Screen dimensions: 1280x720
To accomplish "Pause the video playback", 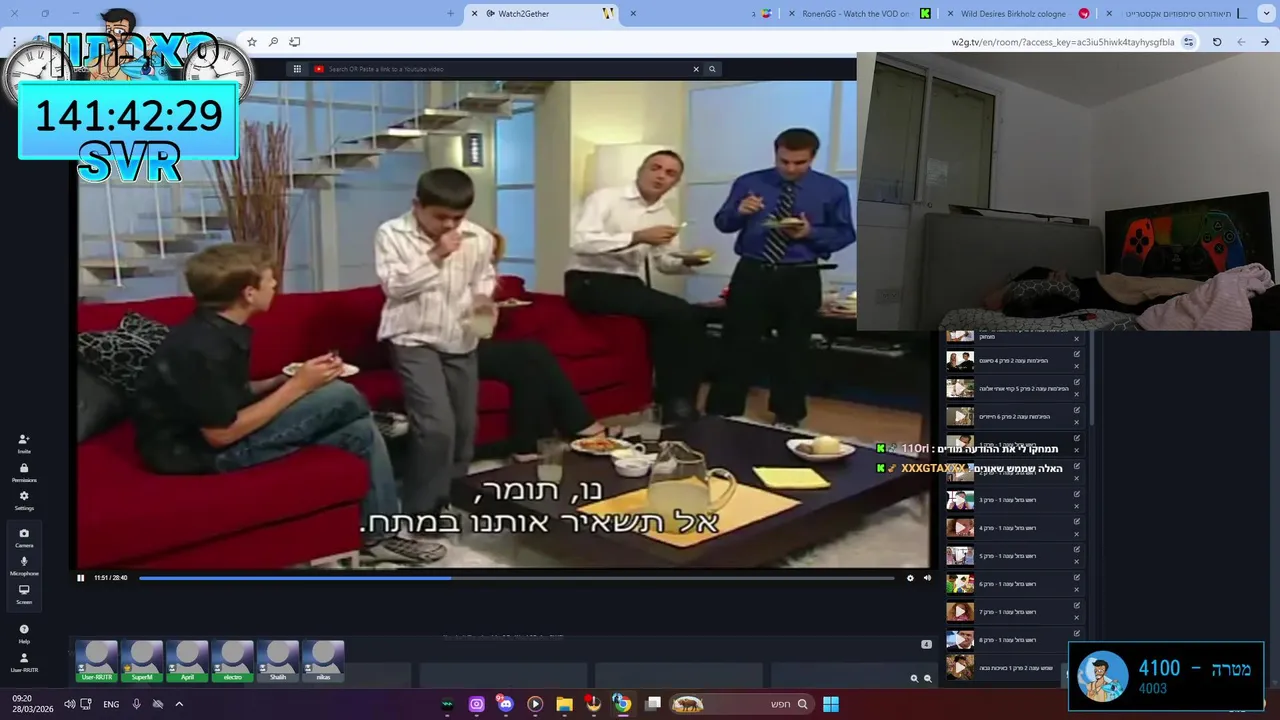I will tap(81, 578).
